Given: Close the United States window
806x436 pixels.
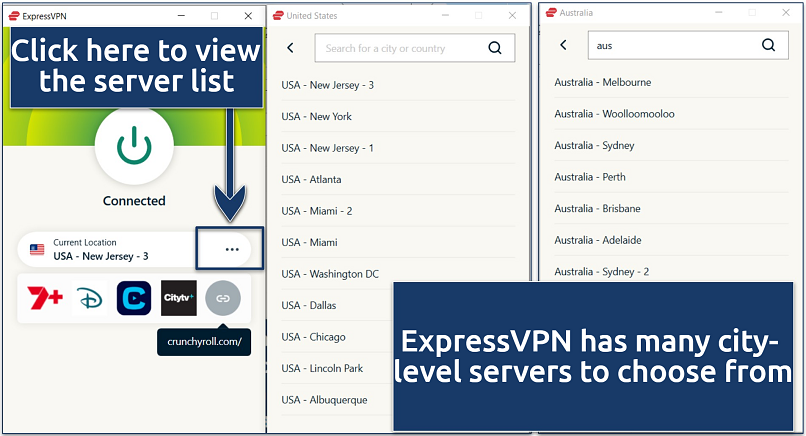Looking at the screenshot, I should (x=512, y=15).
